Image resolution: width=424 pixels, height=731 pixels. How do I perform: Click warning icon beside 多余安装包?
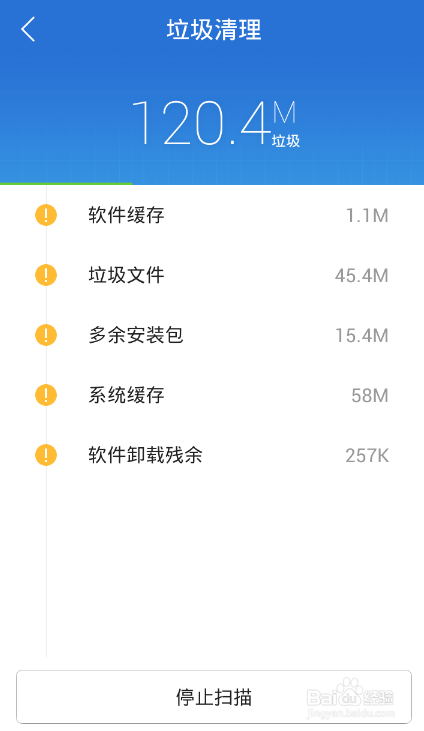[46, 335]
